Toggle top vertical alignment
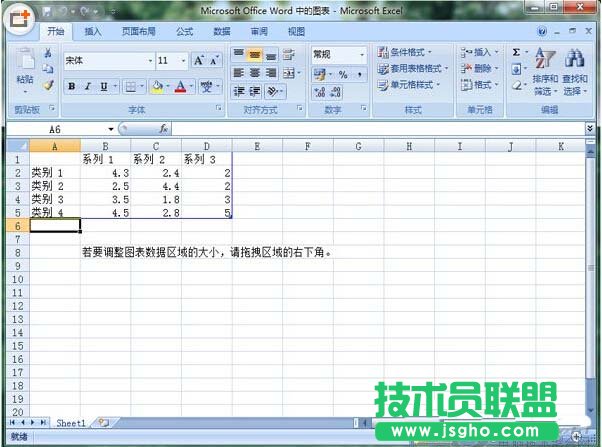 pyautogui.click(x=238, y=54)
